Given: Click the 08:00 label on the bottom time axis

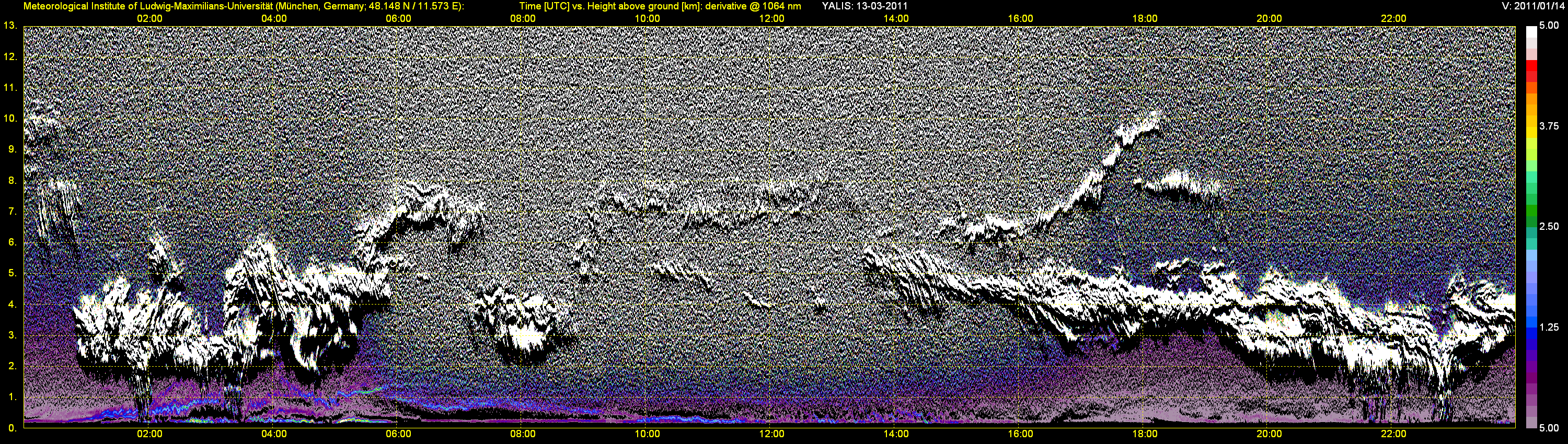Looking at the screenshot, I should (523, 434).
